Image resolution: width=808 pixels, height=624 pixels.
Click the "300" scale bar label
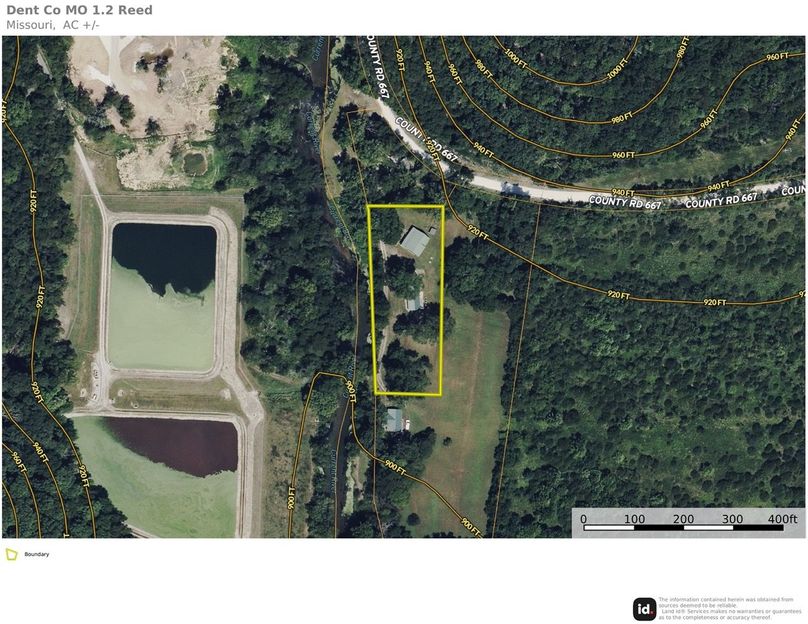tap(732, 518)
